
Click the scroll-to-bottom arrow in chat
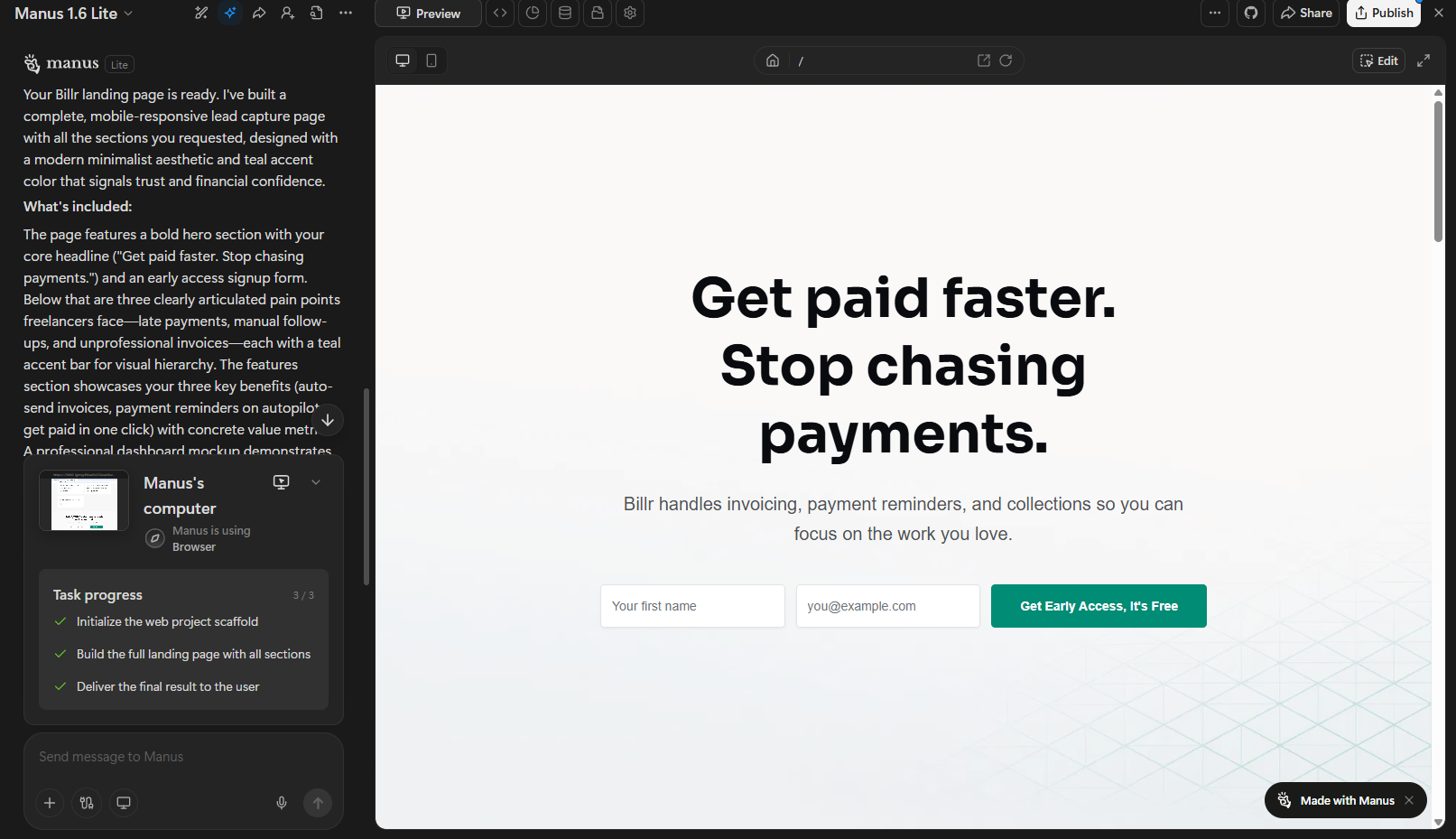click(328, 420)
